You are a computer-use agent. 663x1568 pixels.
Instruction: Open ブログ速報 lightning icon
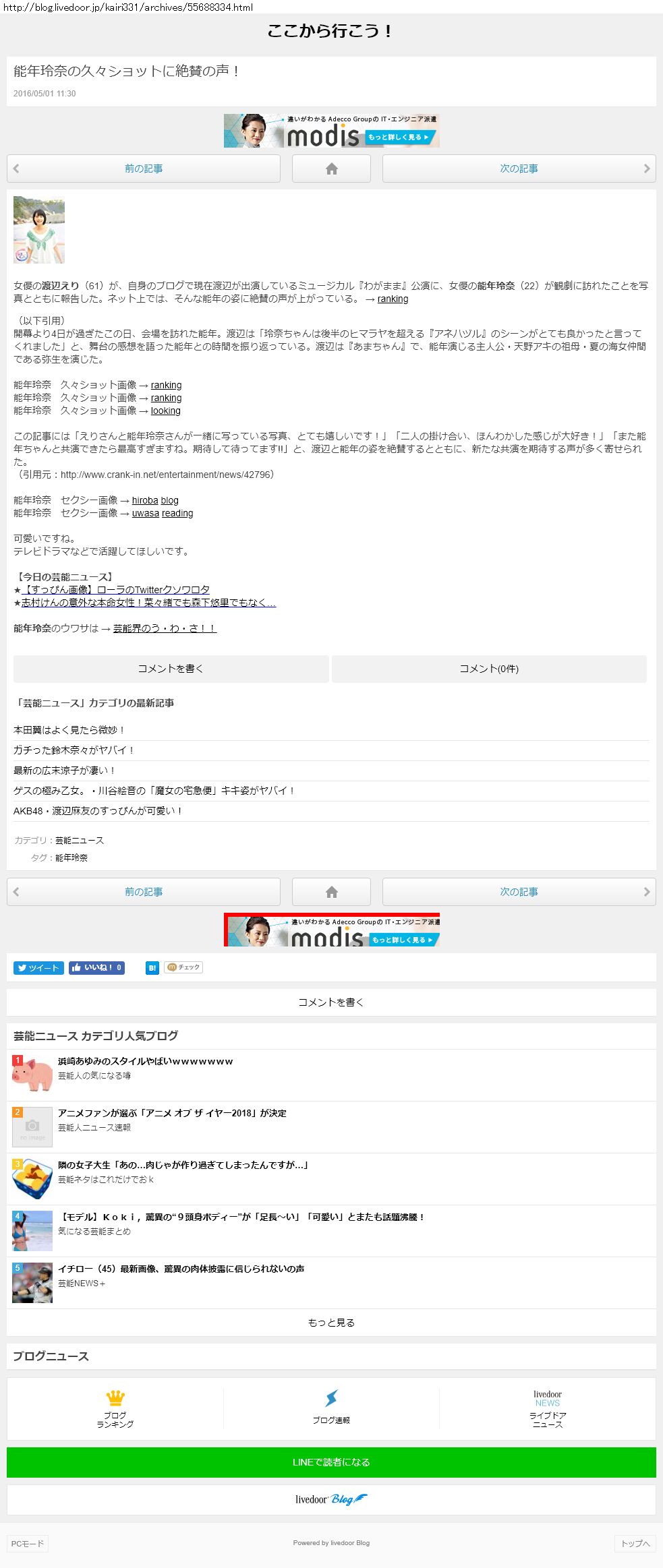331,1409
